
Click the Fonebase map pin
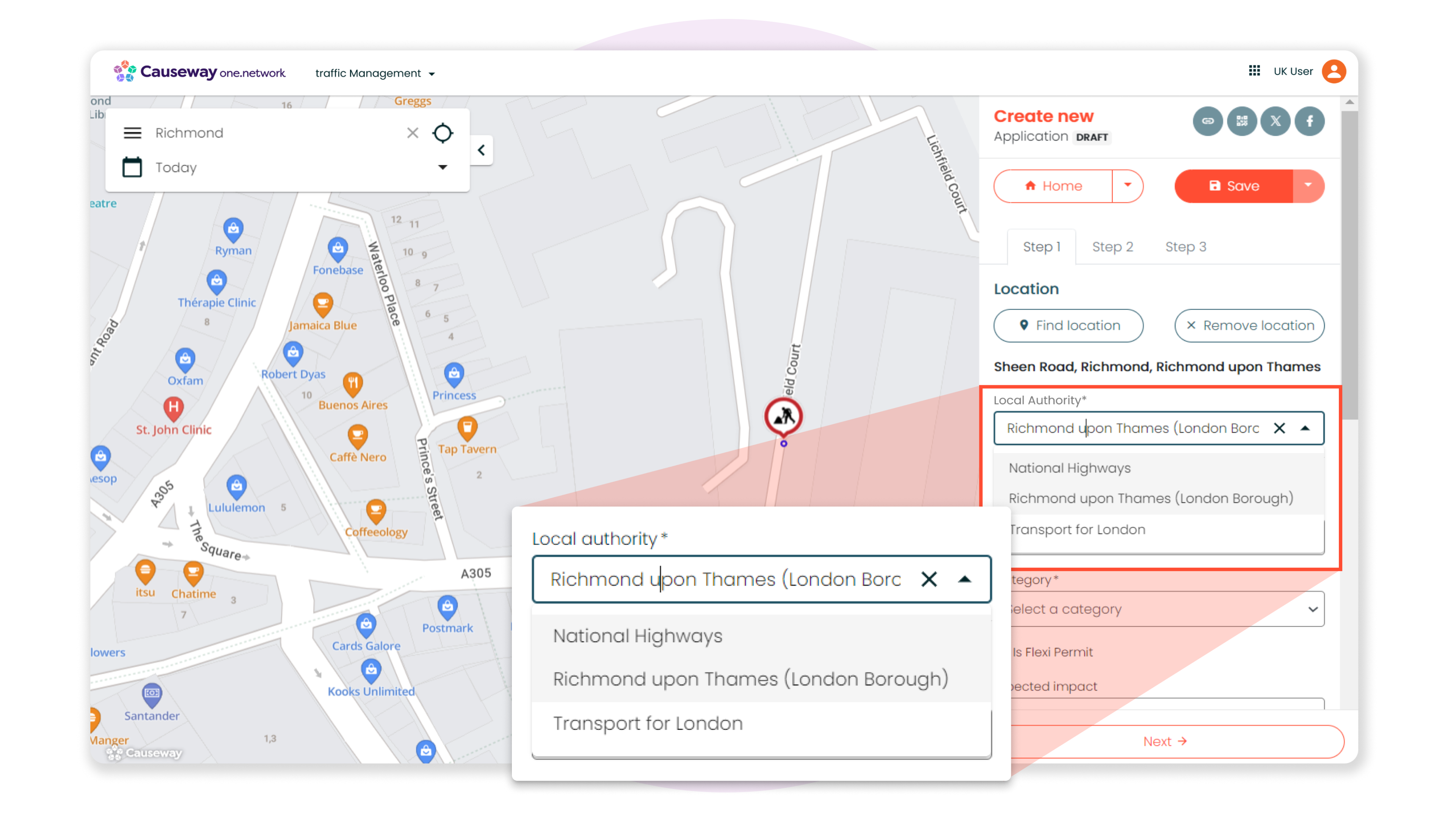[x=337, y=249]
